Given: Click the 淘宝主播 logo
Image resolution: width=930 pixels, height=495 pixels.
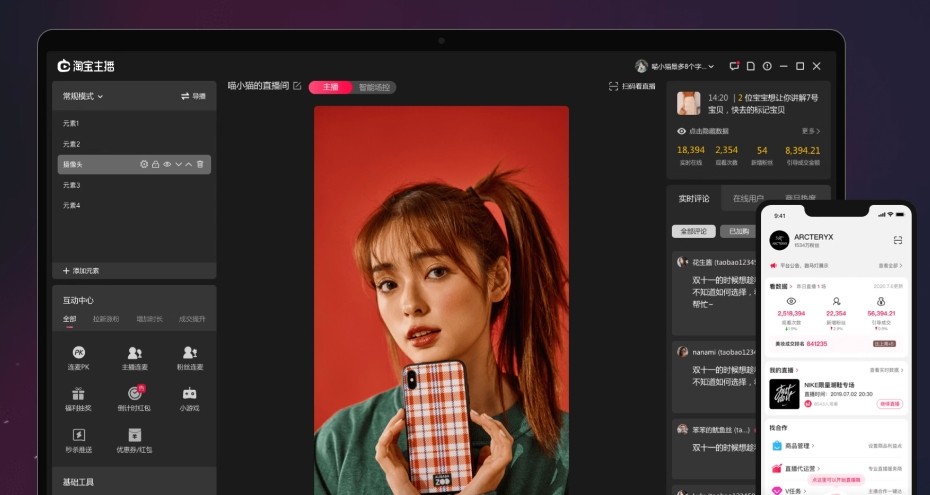Looking at the screenshot, I should (x=86, y=66).
